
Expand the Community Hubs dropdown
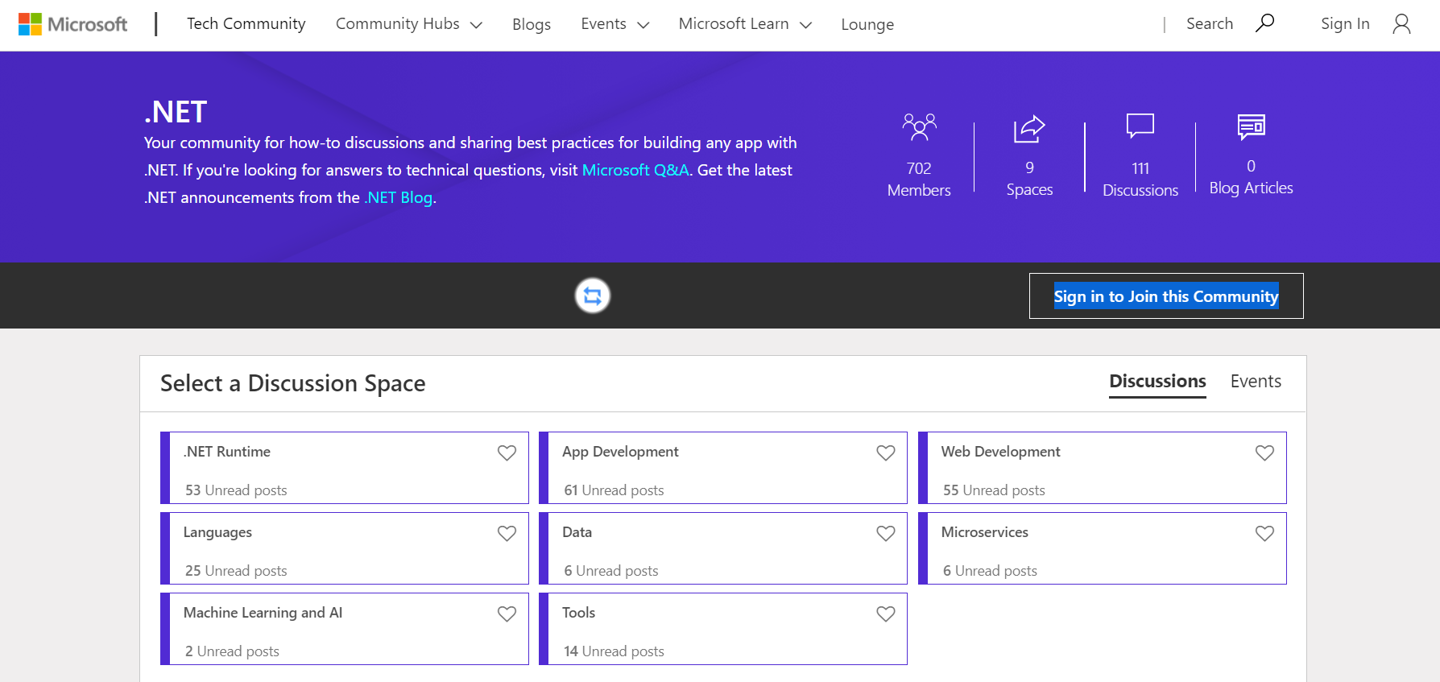(x=408, y=24)
